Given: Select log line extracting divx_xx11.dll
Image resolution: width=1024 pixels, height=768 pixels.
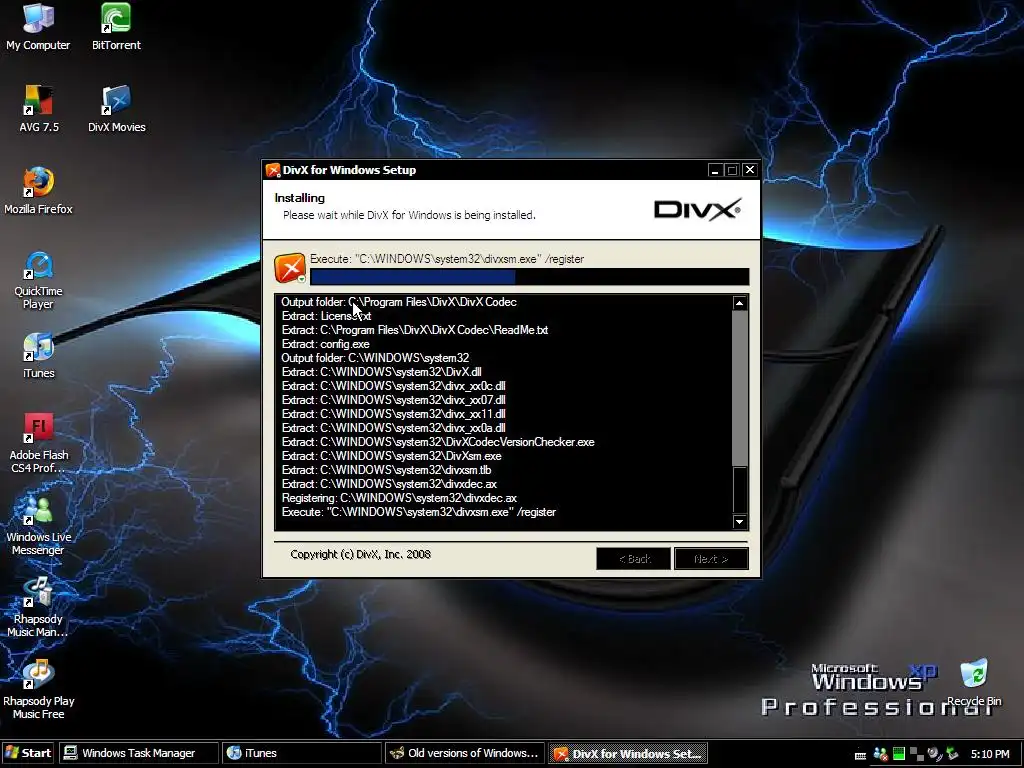Looking at the screenshot, I should [x=393, y=414].
